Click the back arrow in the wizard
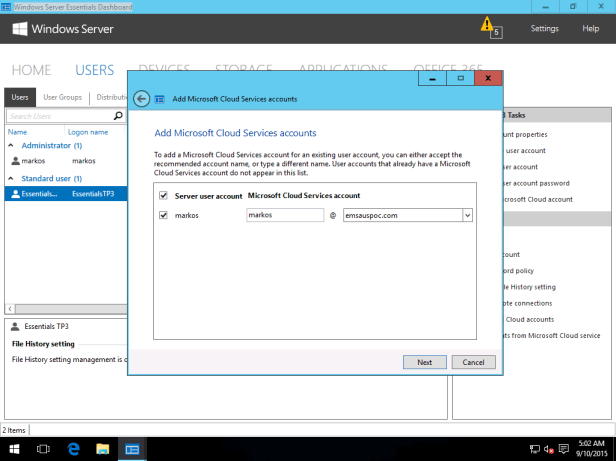Viewport: 616px width, 461px height. coord(141,99)
